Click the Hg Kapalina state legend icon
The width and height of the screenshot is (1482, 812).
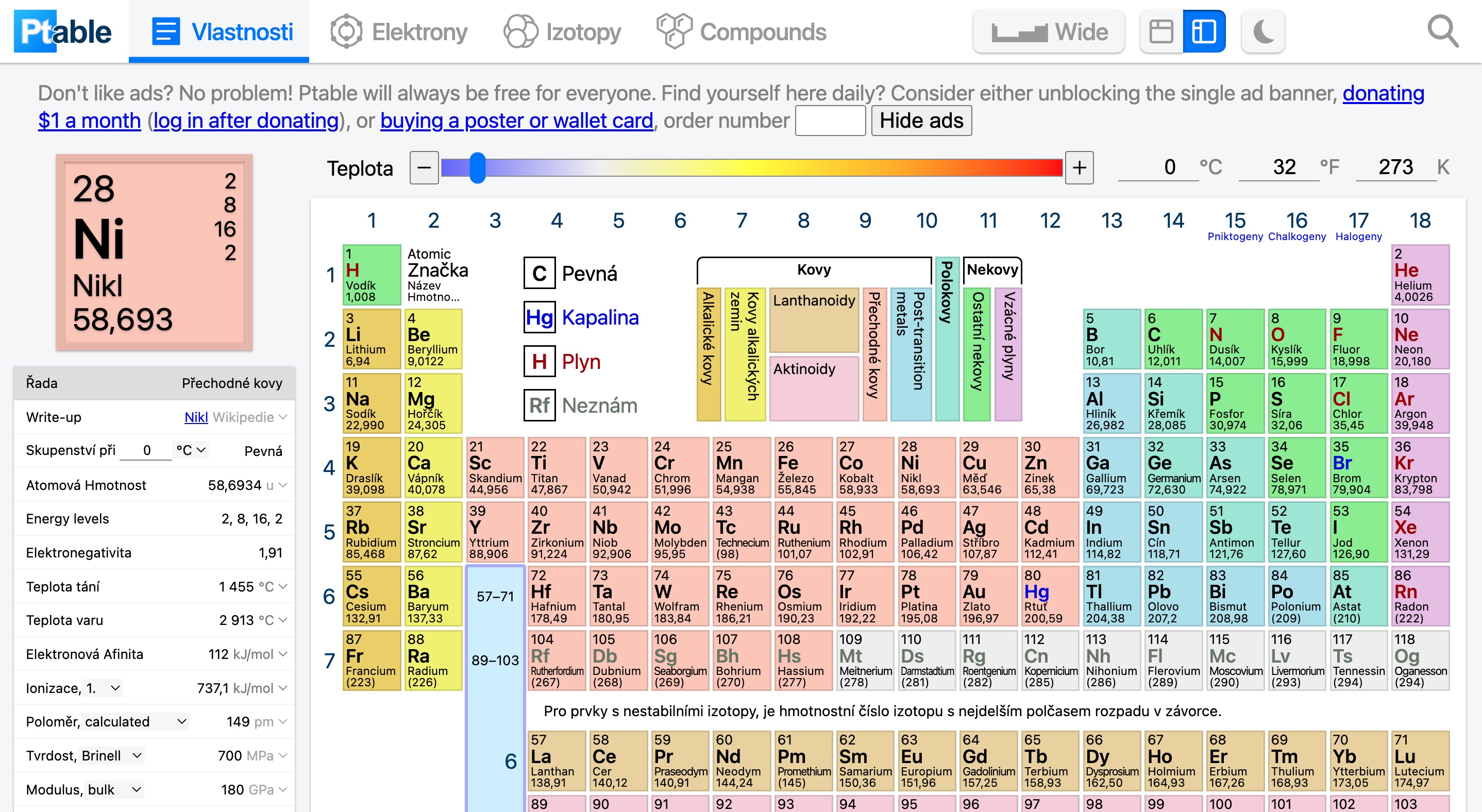pos(539,317)
